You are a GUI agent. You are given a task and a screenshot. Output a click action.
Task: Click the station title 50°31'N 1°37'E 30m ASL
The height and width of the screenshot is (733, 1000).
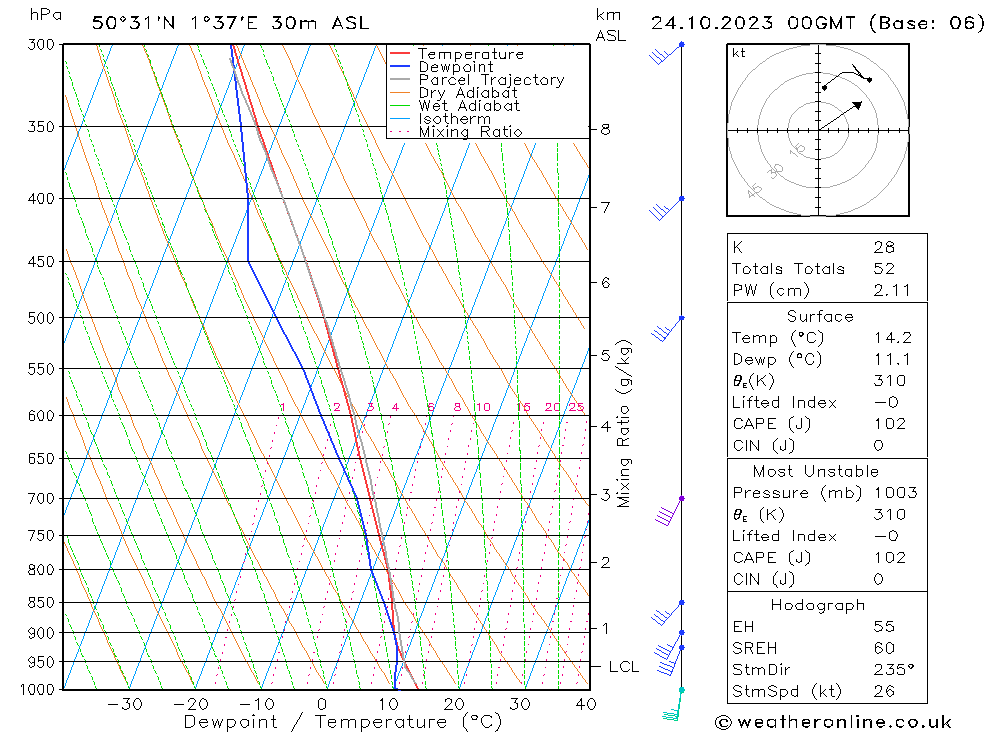click(230, 23)
